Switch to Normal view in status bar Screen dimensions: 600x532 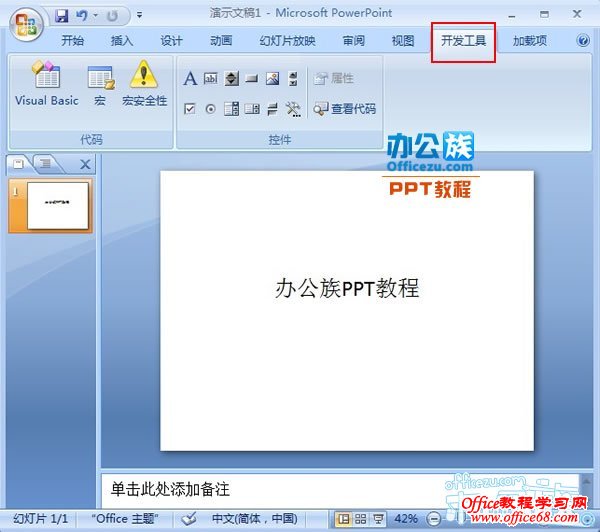[x=343, y=519]
